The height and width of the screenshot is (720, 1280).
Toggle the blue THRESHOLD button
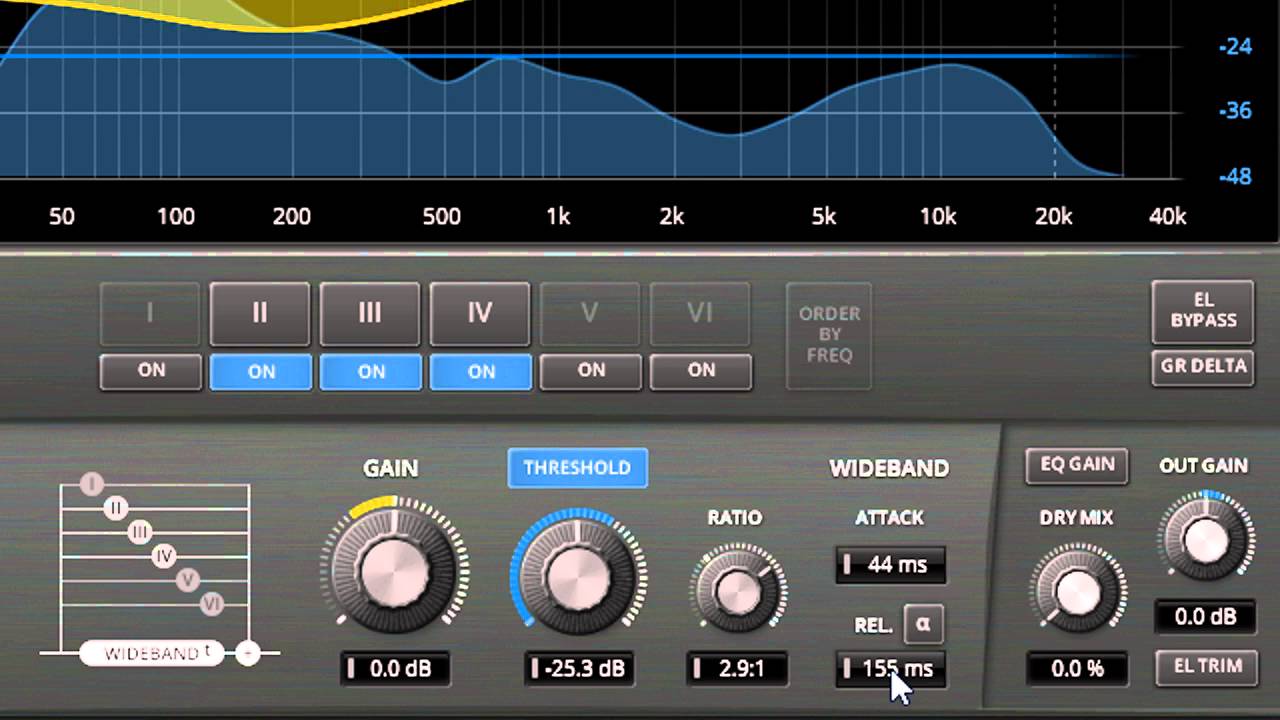pos(577,468)
